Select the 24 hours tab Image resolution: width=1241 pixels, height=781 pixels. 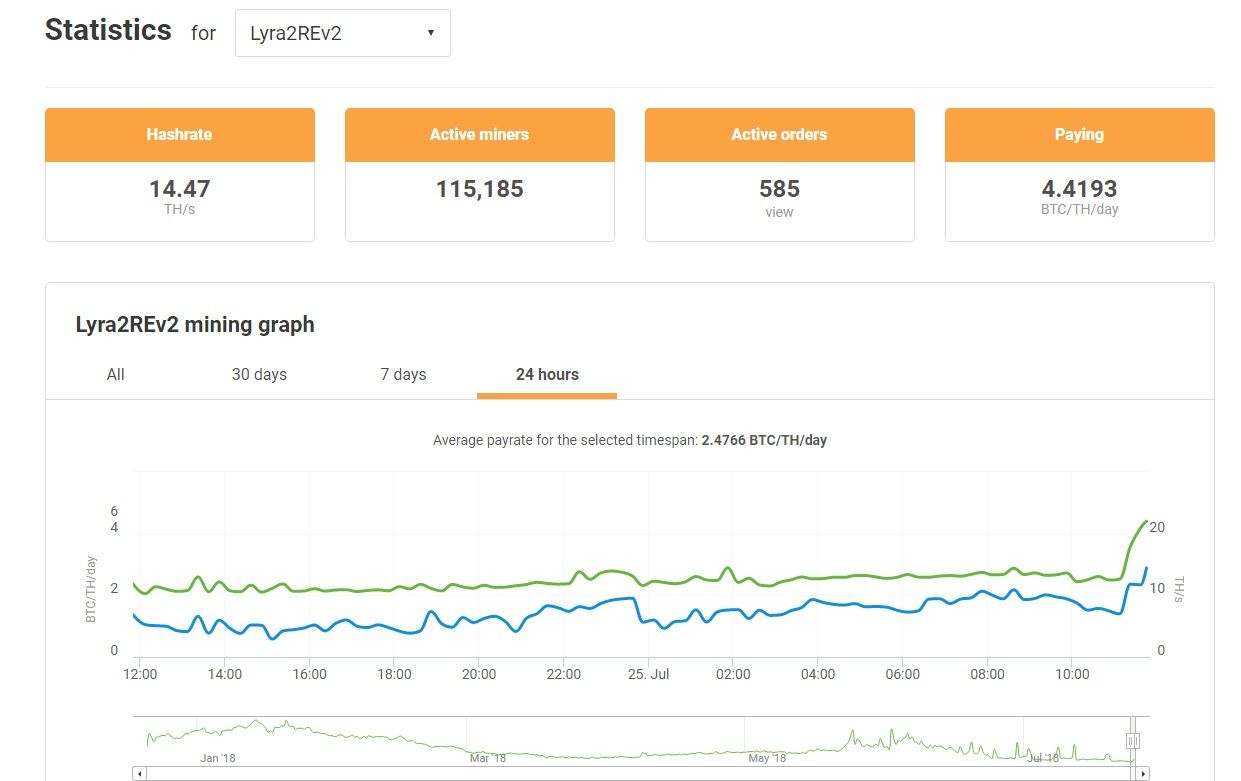[x=547, y=374]
